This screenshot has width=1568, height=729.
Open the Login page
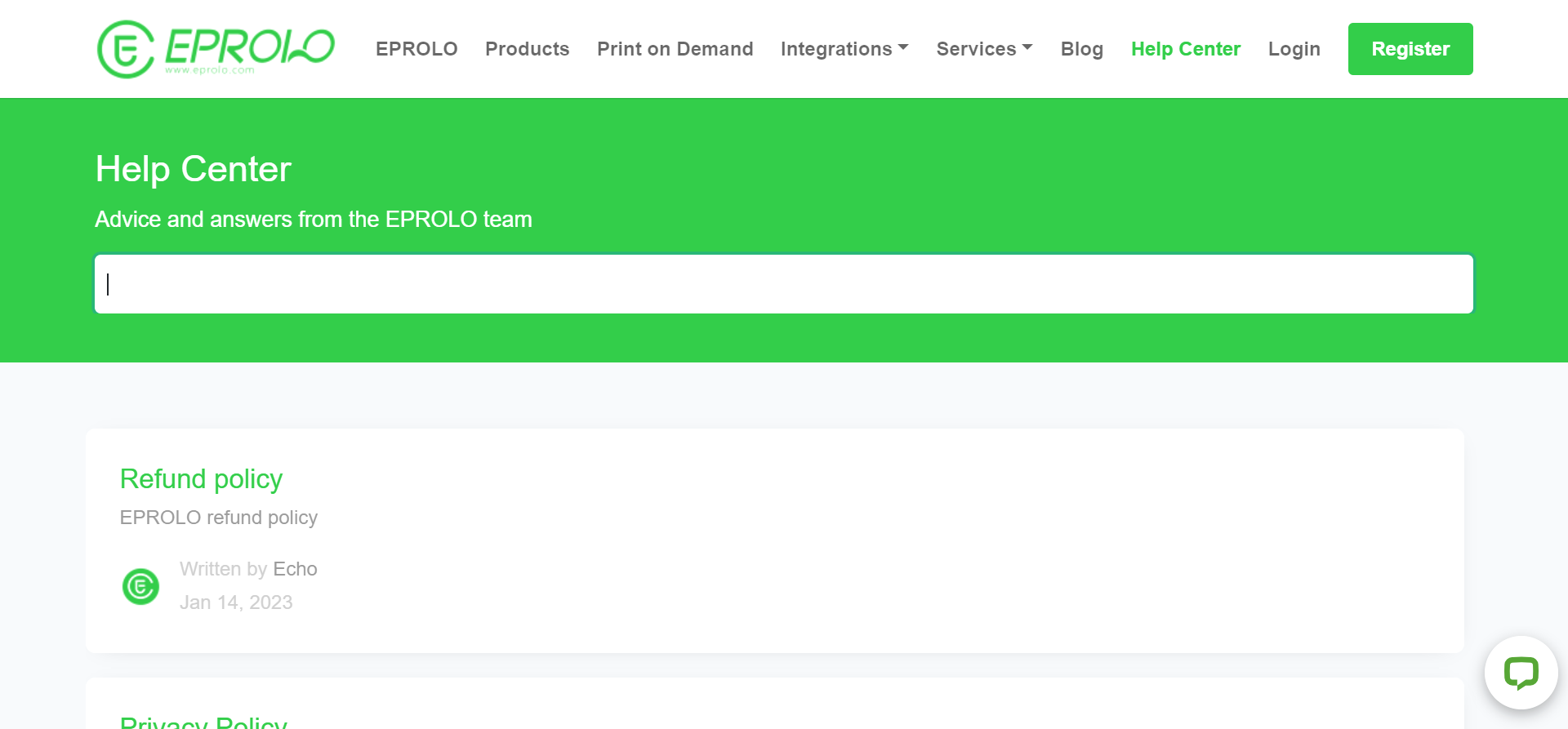(x=1294, y=49)
